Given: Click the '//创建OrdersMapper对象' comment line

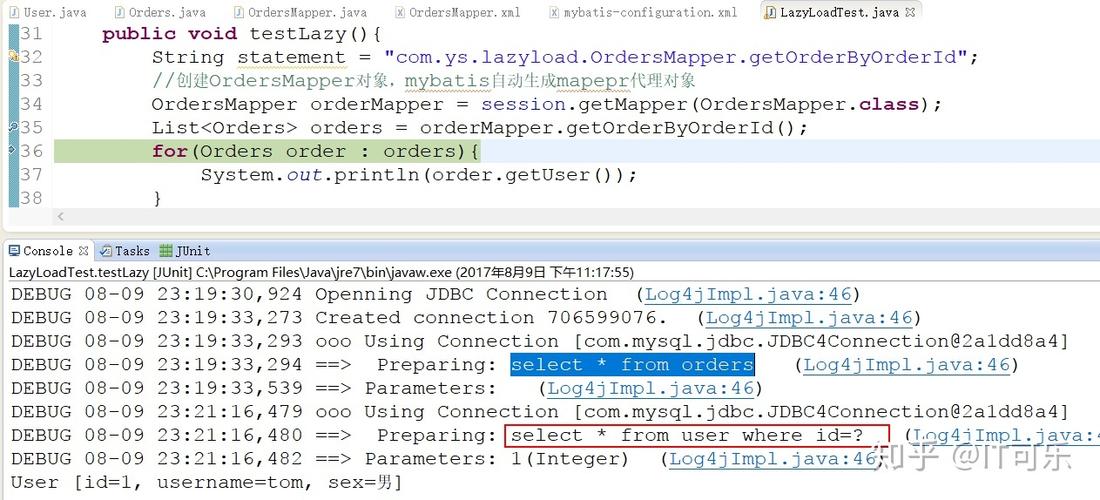Looking at the screenshot, I should (423, 81).
